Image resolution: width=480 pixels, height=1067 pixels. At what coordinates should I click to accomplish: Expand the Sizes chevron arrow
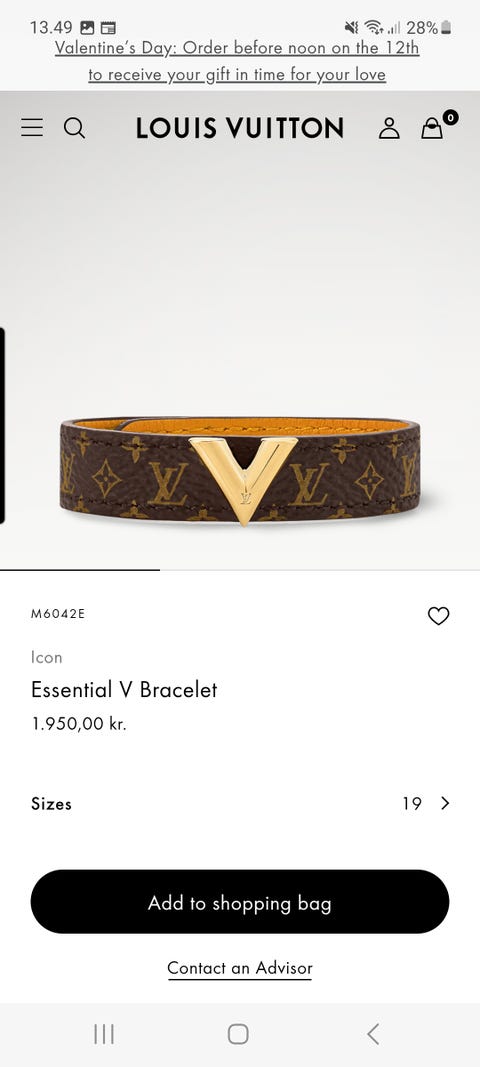pos(445,803)
